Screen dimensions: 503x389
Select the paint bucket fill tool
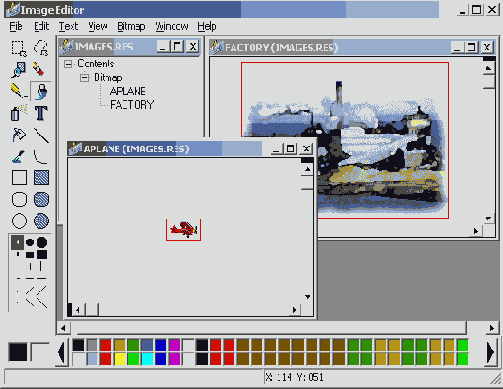click(x=41, y=91)
